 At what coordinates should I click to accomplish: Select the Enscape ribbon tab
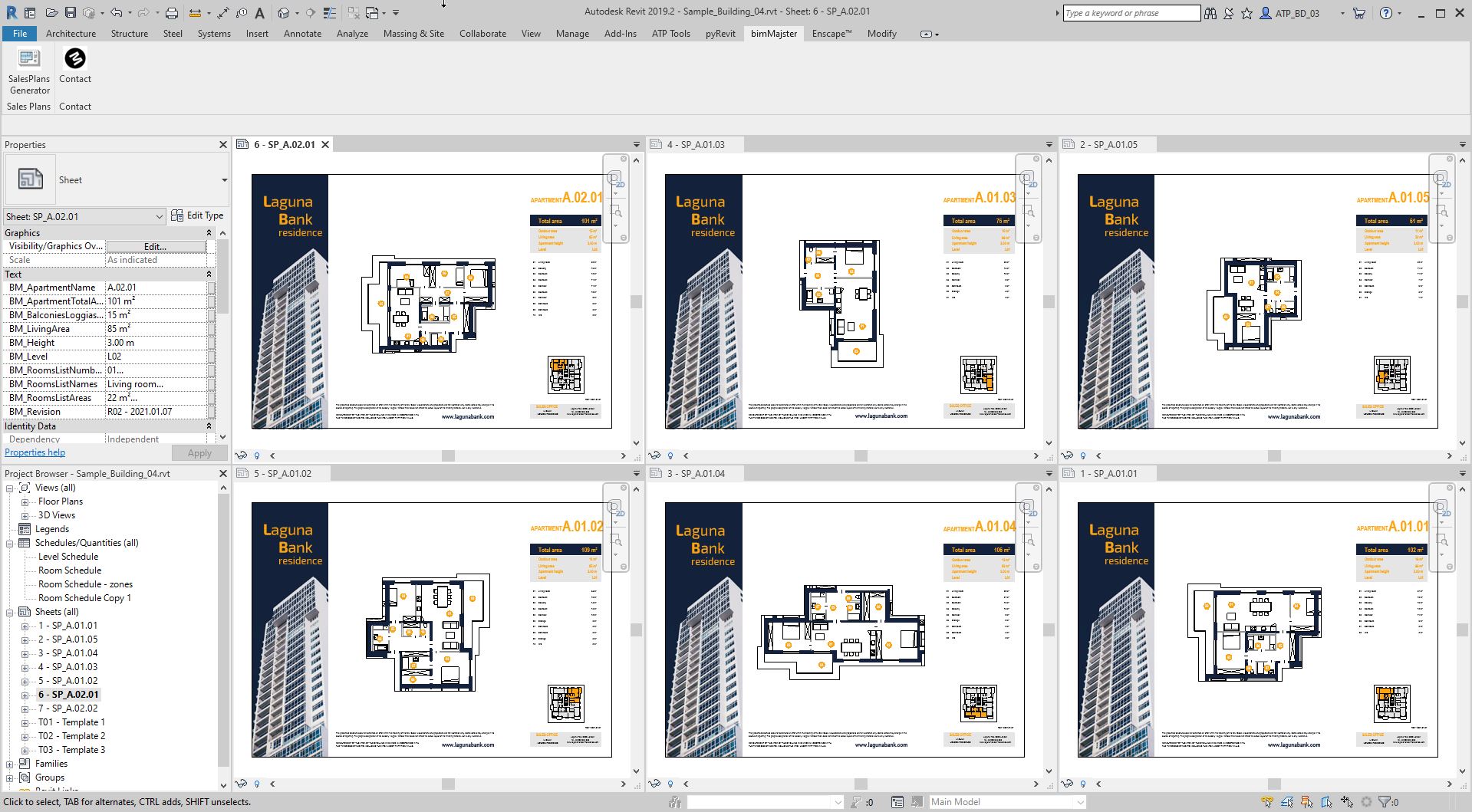831,34
